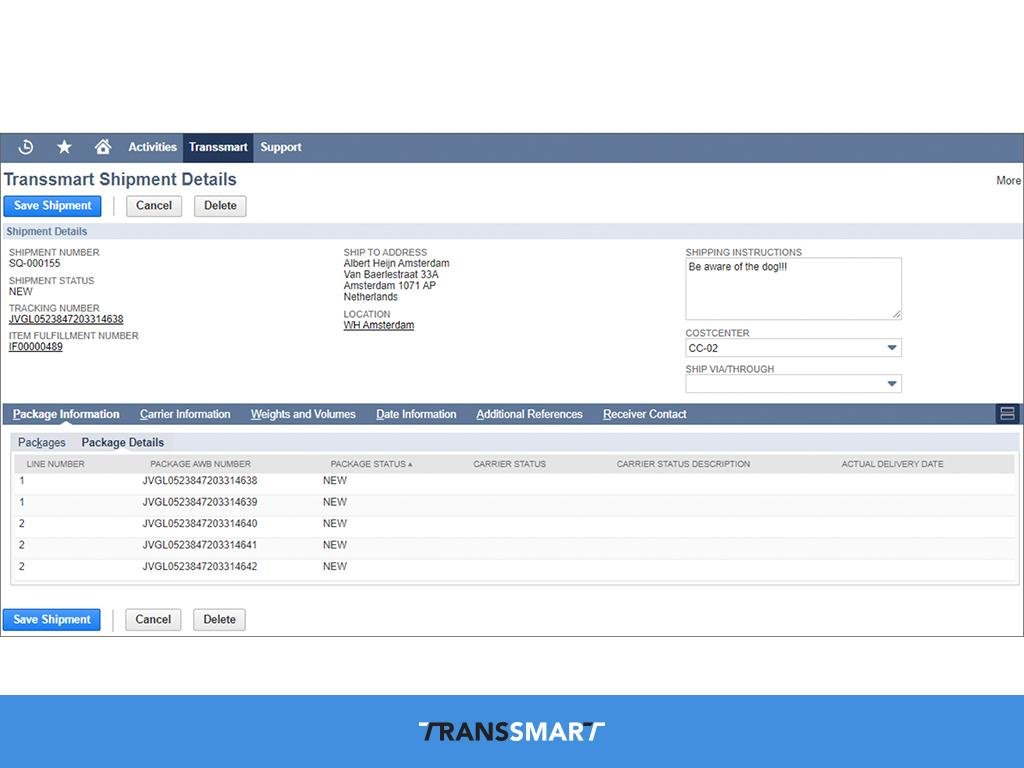Select row with AWB JVGL0523847203314640
This screenshot has height=768, width=1024.
click(515, 524)
